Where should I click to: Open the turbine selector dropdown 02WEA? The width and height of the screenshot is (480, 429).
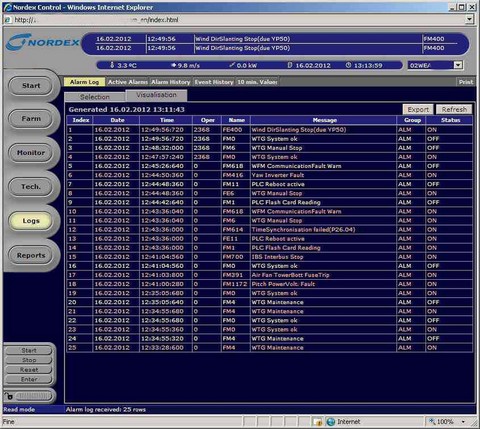(x=458, y=65)
